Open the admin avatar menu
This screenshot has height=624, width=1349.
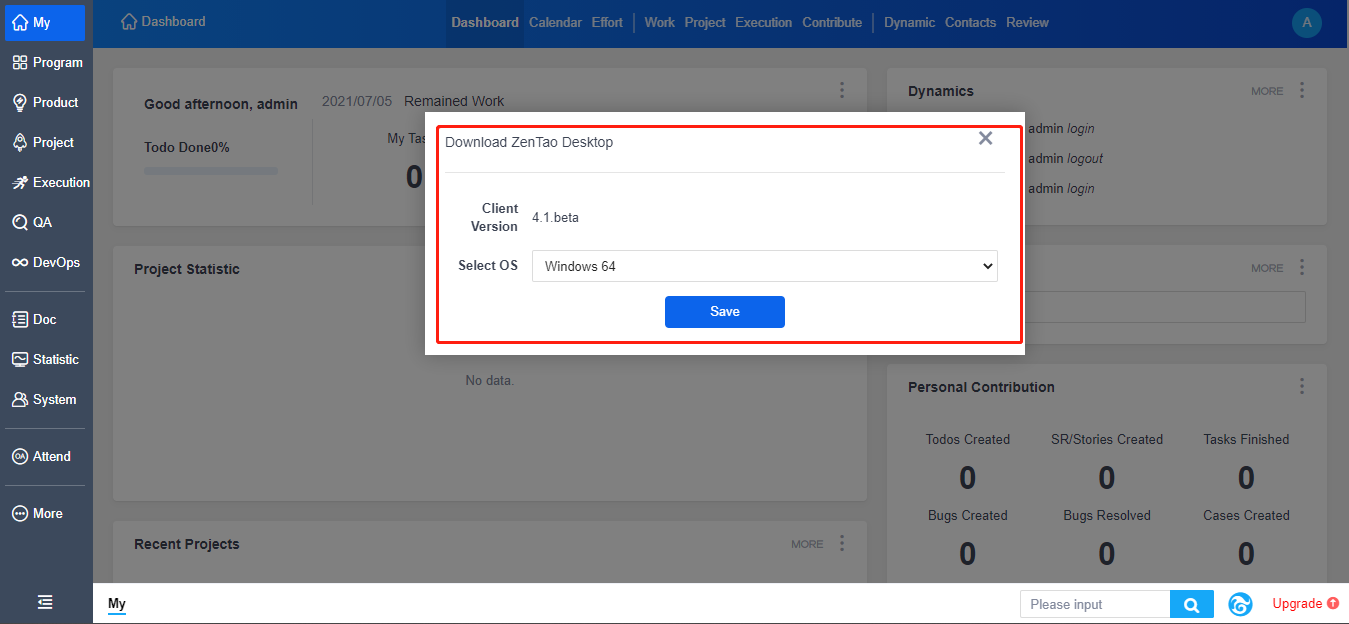tap(1307, 23)
